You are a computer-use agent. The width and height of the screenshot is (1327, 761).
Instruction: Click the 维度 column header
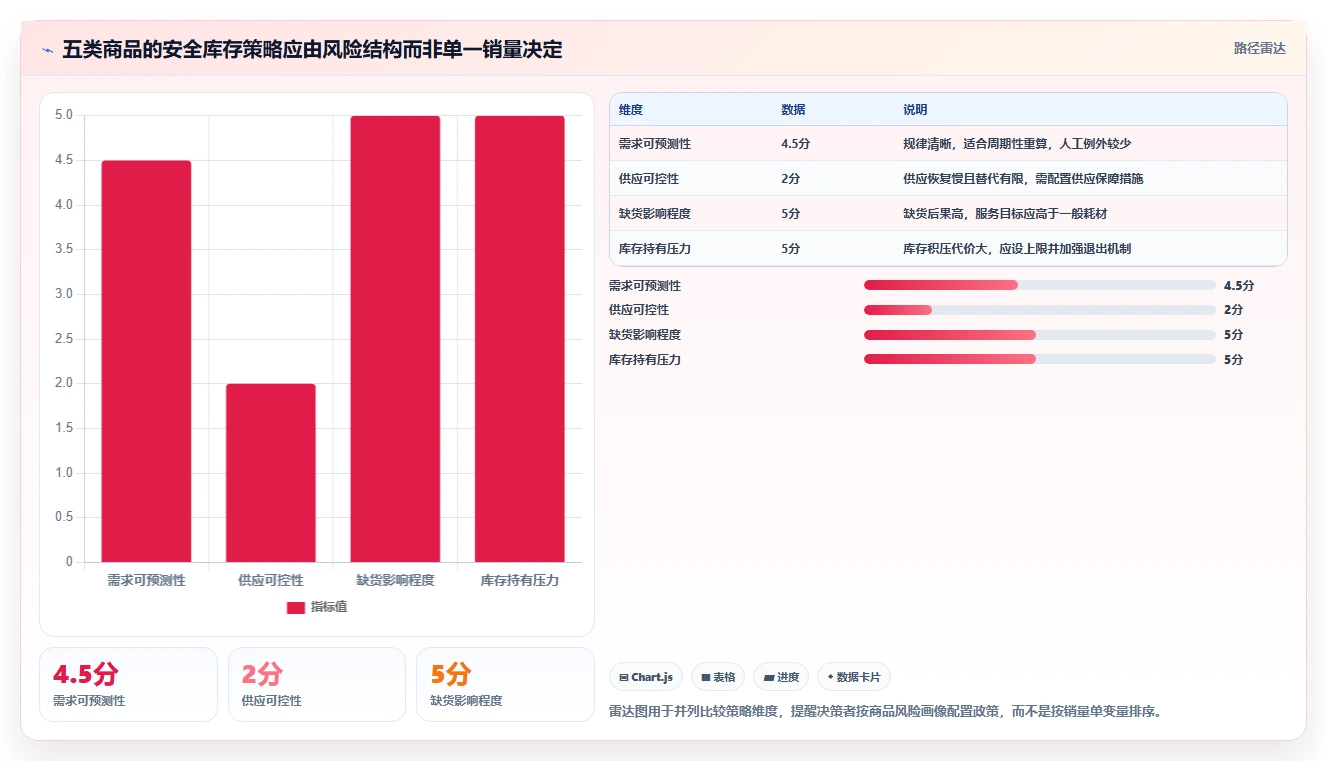pos(631,110)
